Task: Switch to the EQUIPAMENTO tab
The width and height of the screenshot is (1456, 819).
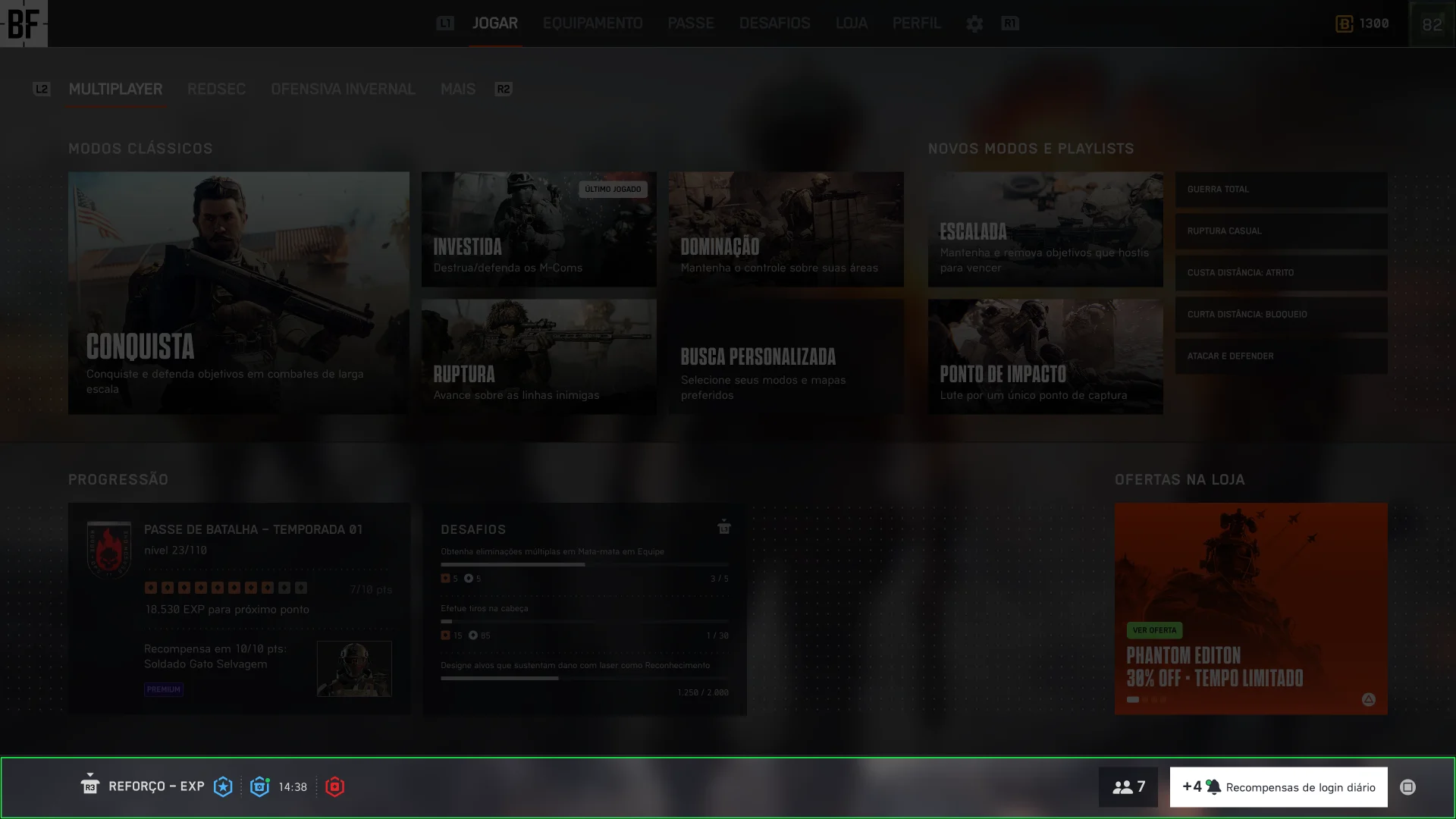Action: (x=592, y=24)
